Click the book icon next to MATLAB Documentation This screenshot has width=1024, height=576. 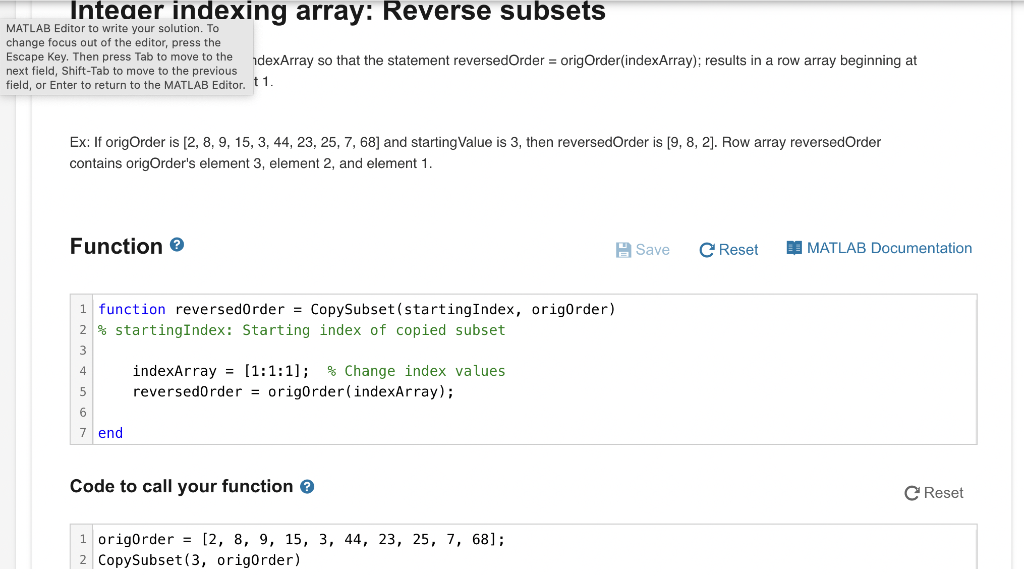(x=793, y=248)
